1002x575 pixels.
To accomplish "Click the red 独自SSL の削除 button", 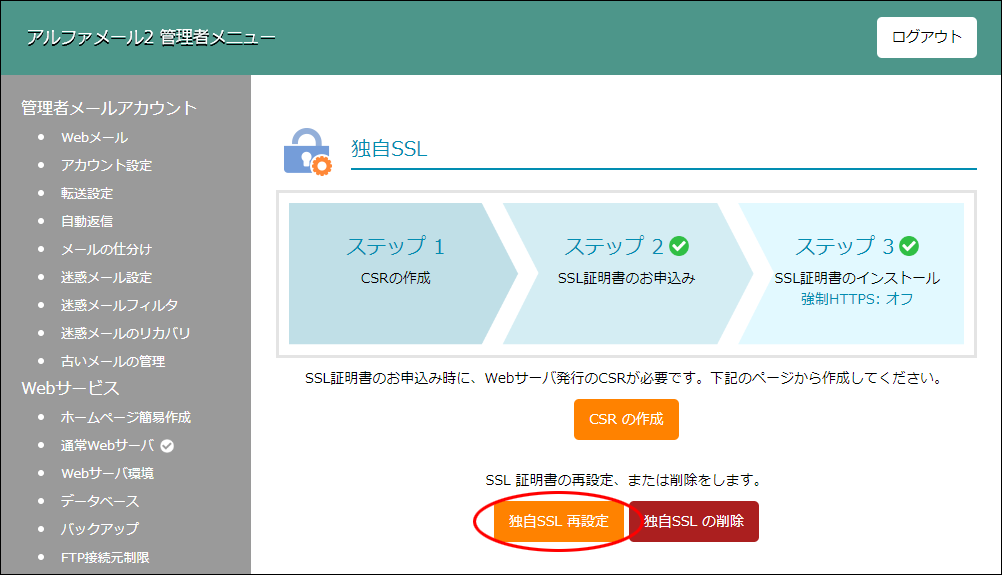I will coord(694,521).
